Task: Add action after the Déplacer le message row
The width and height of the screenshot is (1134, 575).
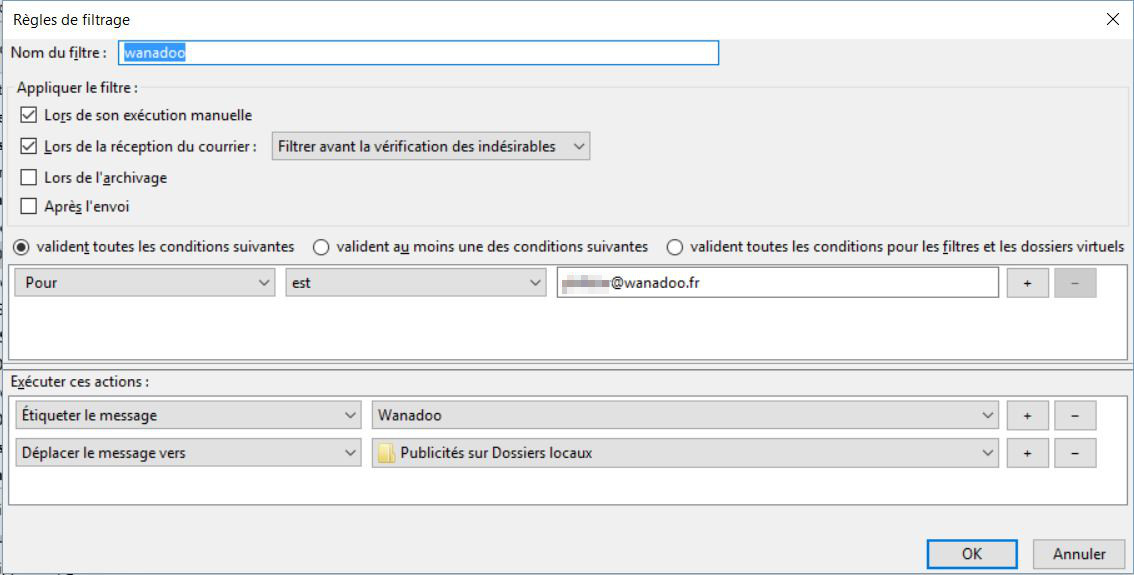Action: pos(1027,453)
